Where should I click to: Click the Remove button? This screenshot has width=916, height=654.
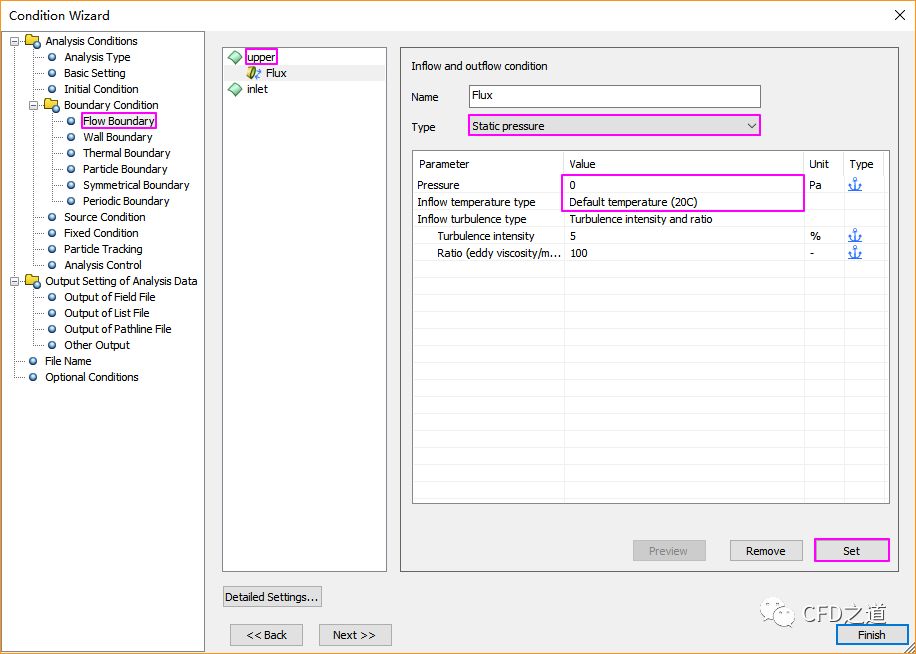[x=765, y=551]
